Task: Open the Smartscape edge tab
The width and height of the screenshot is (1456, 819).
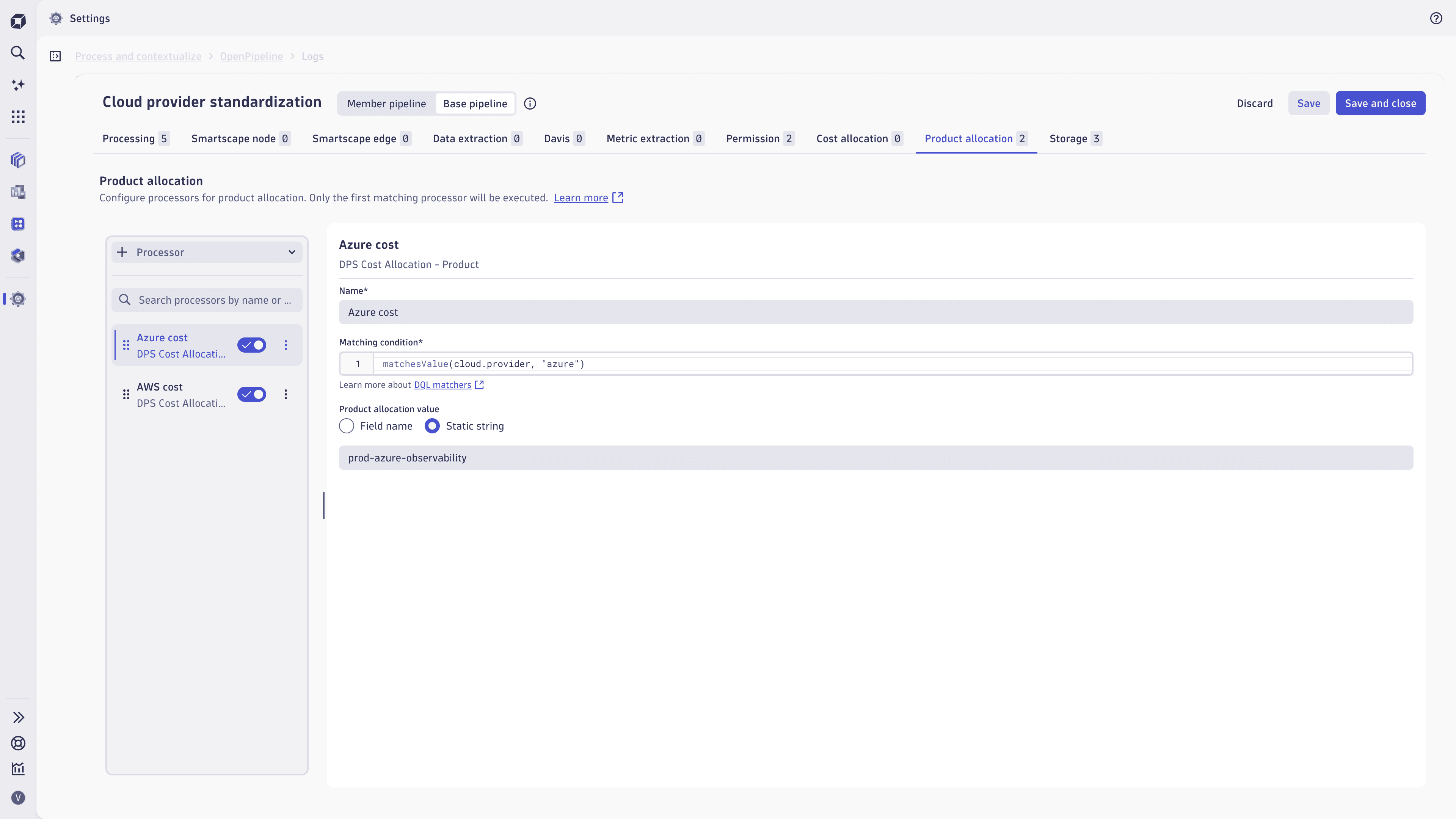Action: (362, 138)
